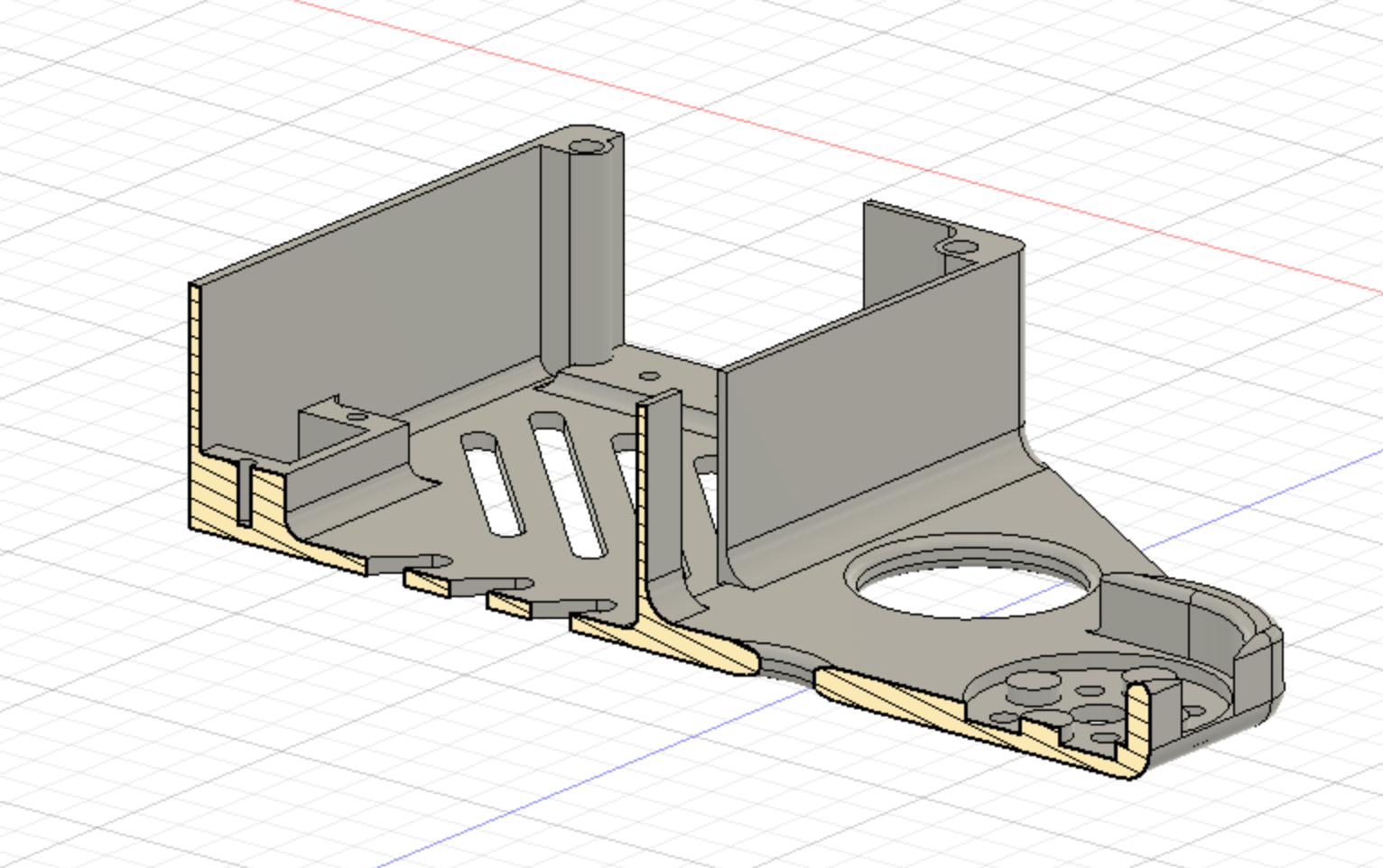Pick the small hole on low left rectangular boss
Viewport: 1383px width, 868px height.
[x=357, y=417]
